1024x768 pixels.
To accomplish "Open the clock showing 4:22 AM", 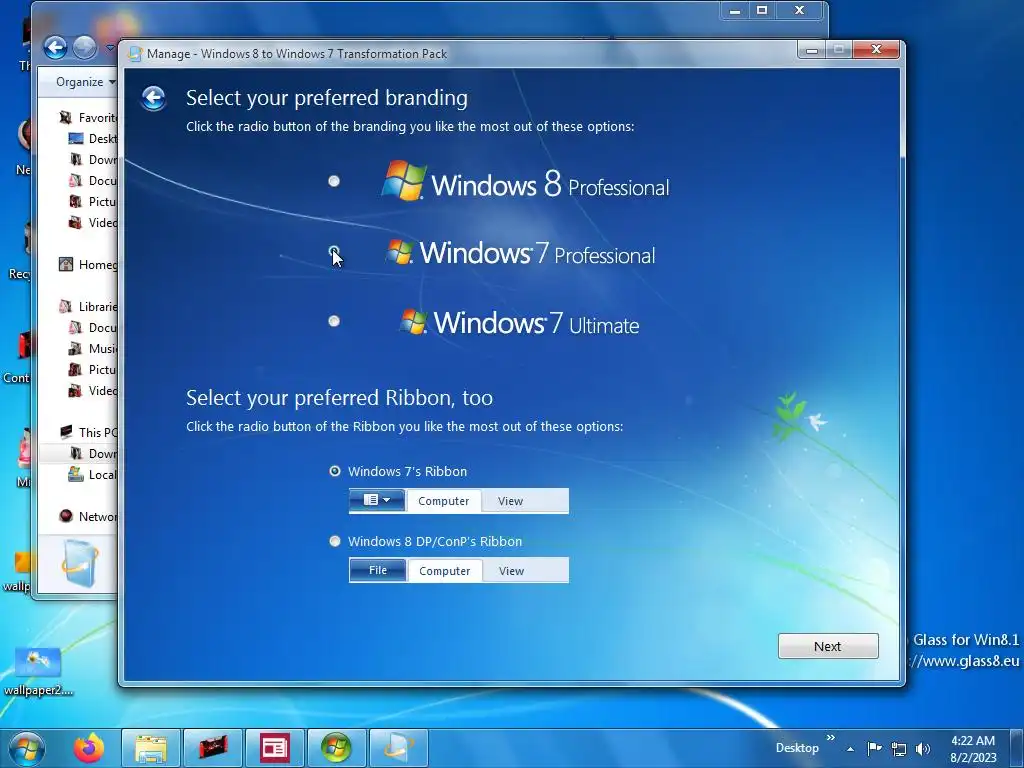I will [973, 749].
